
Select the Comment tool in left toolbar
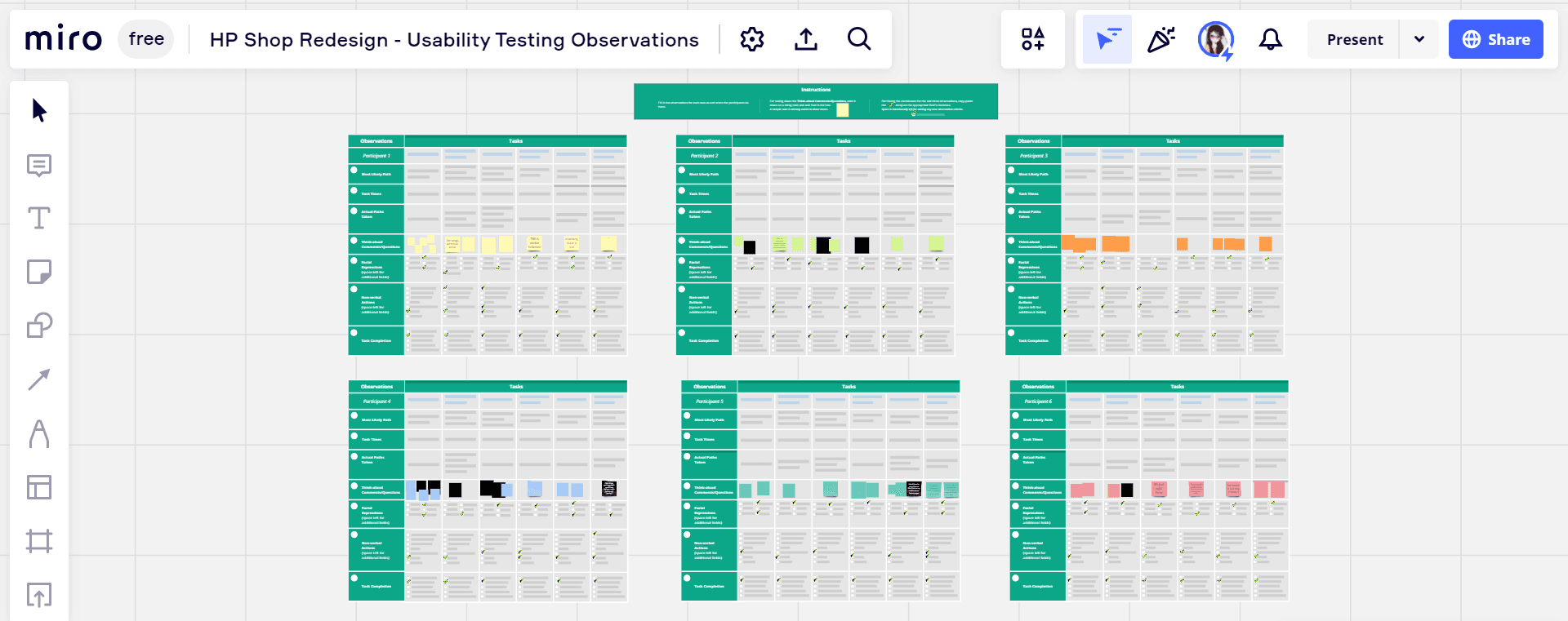(39, 166)
